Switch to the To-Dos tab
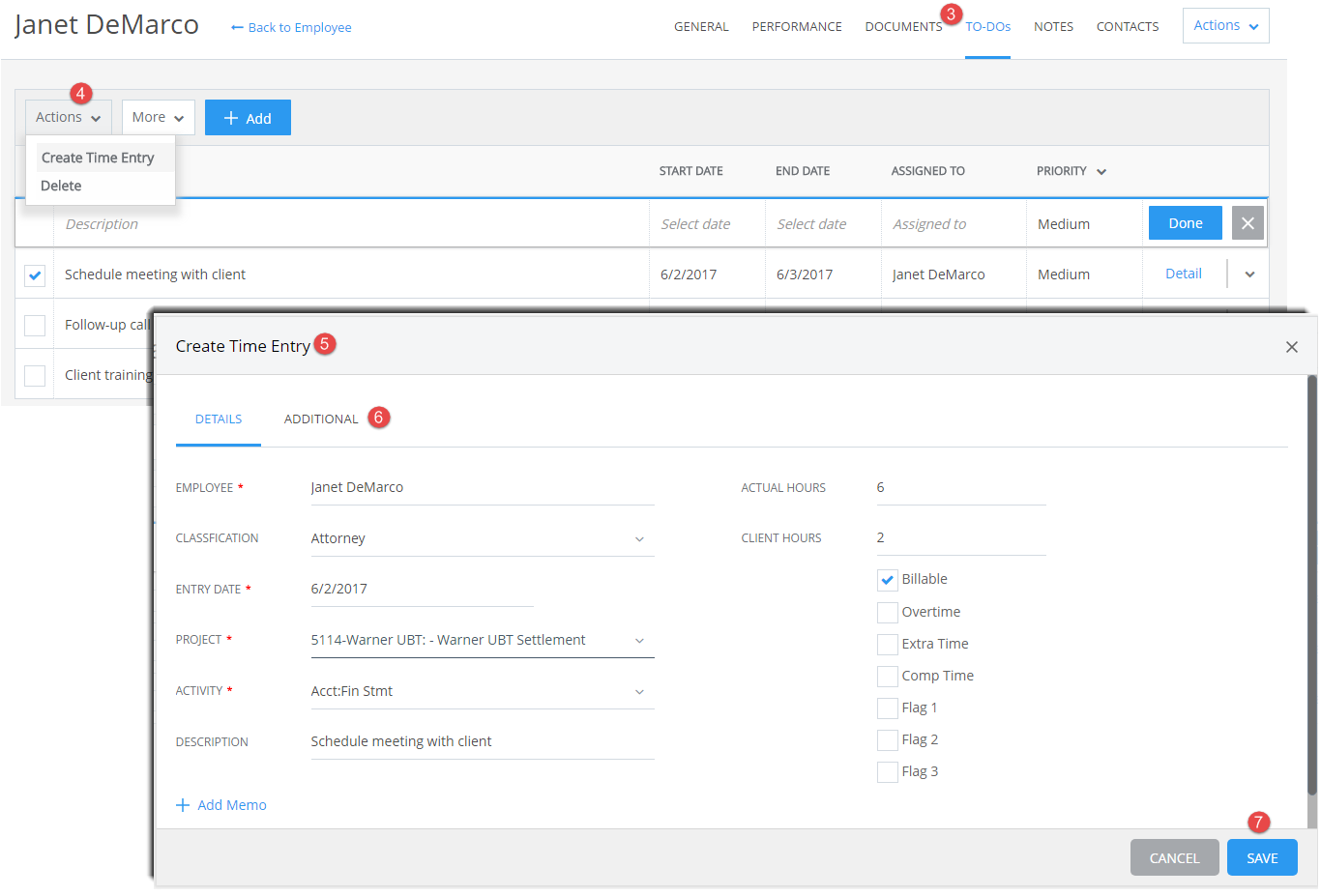Image resolution: width=1321 pixels, height=896 pixels. click(987, 27)
